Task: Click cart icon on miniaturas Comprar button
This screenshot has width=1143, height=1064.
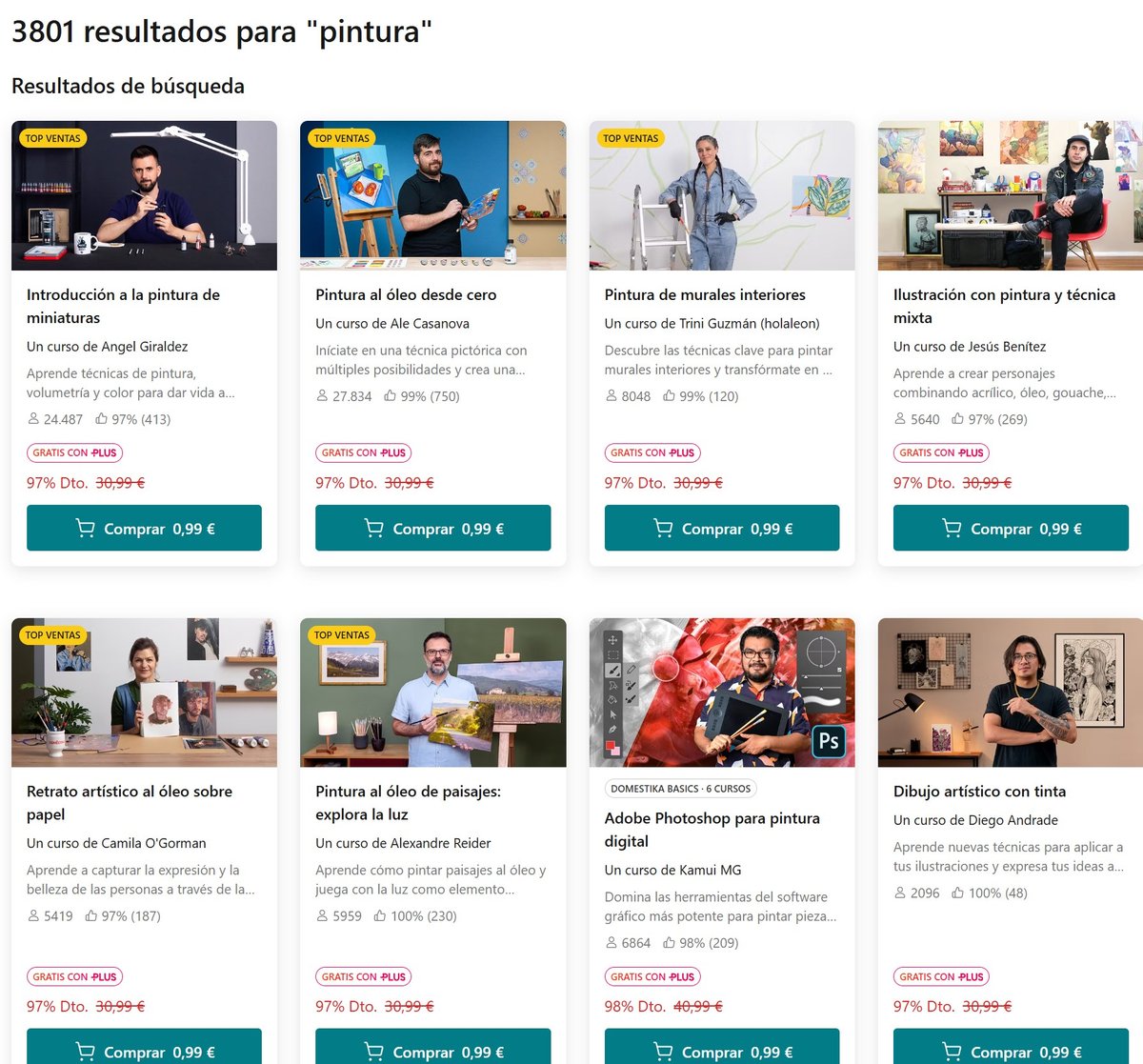Action: 86,529
